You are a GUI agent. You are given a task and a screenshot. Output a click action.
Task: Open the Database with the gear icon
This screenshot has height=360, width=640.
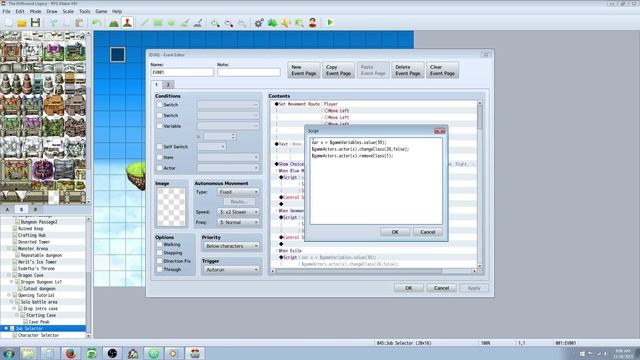pos(259,23)
